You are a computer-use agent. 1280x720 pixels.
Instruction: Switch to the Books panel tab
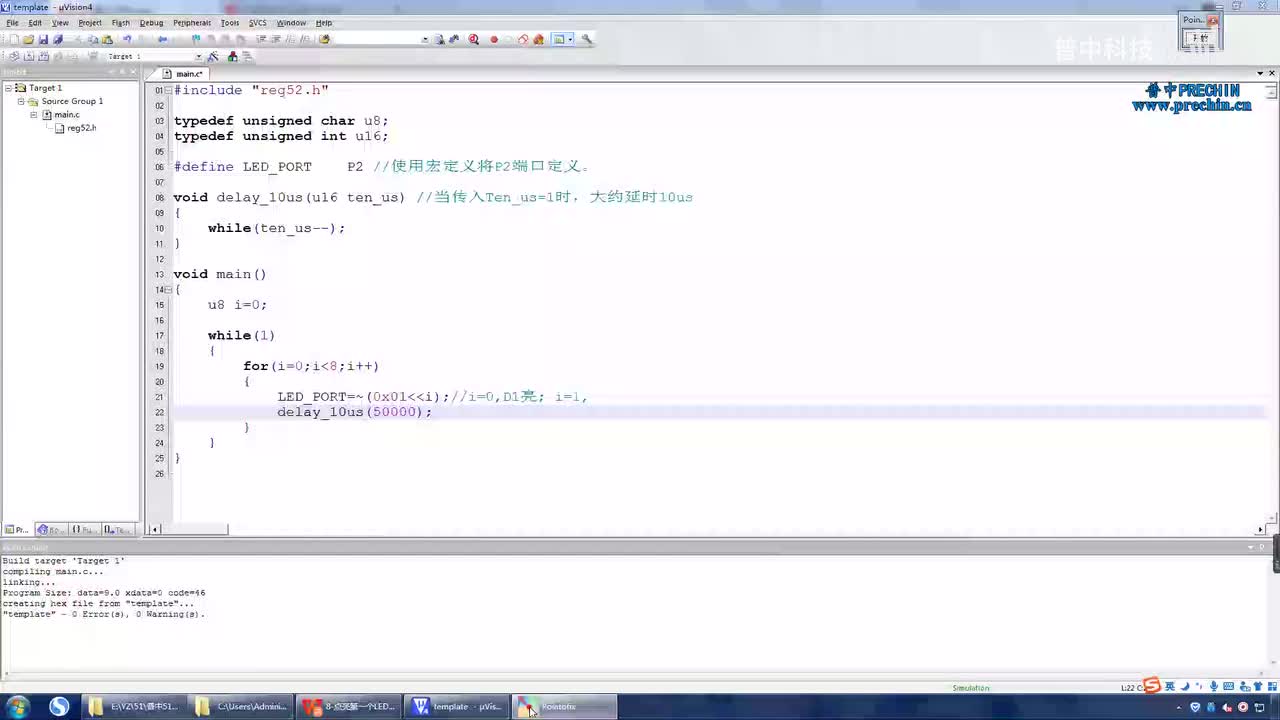coord(50,530)
